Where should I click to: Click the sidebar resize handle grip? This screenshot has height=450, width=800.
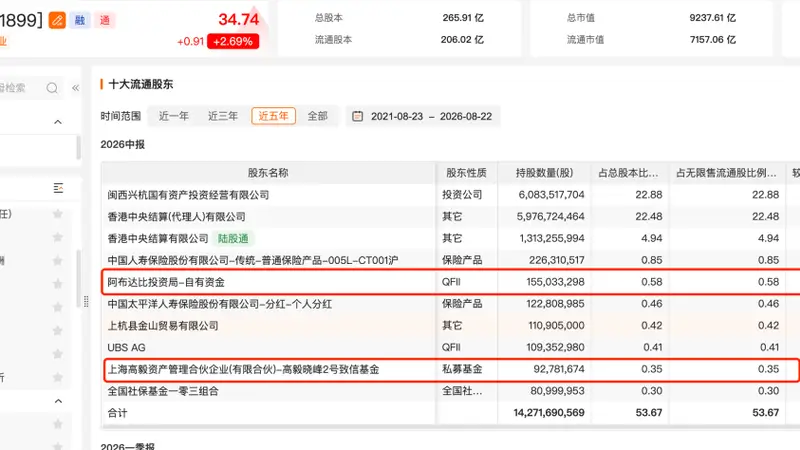(86, 302)
